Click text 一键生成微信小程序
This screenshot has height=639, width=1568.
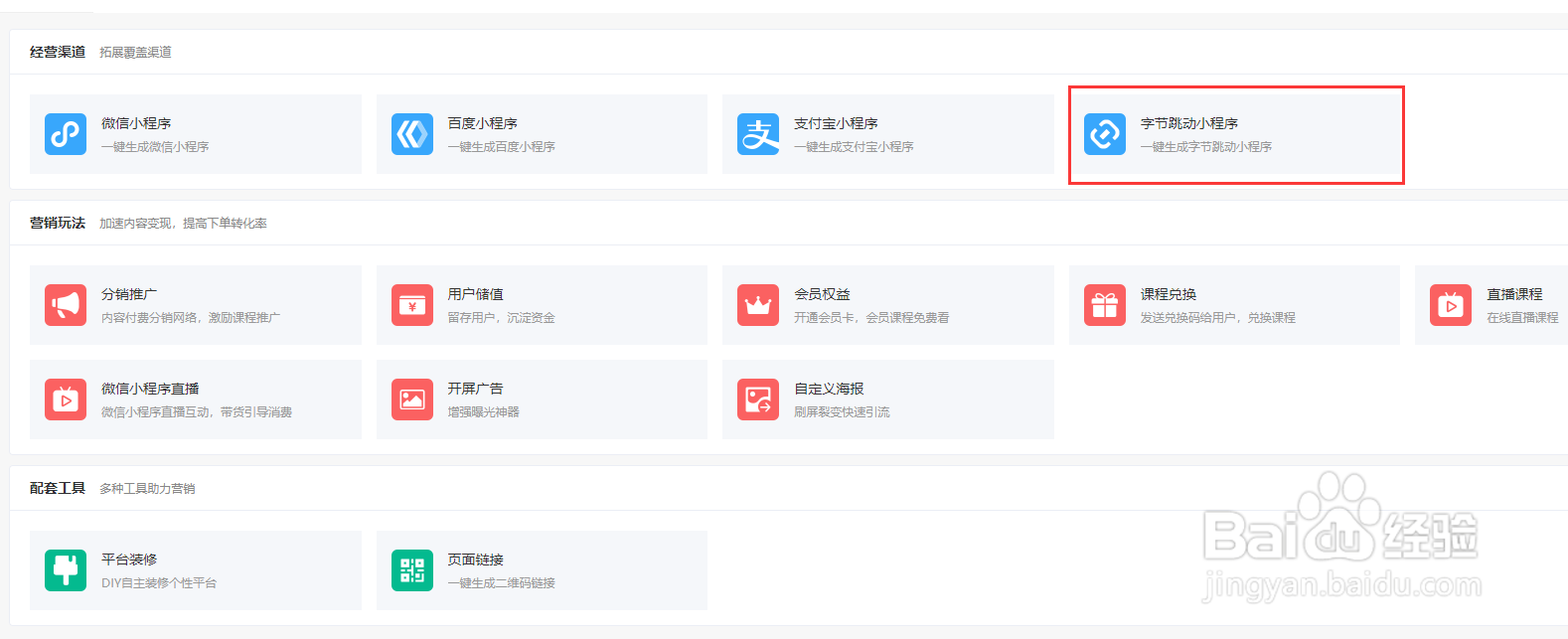pos(155,147)
